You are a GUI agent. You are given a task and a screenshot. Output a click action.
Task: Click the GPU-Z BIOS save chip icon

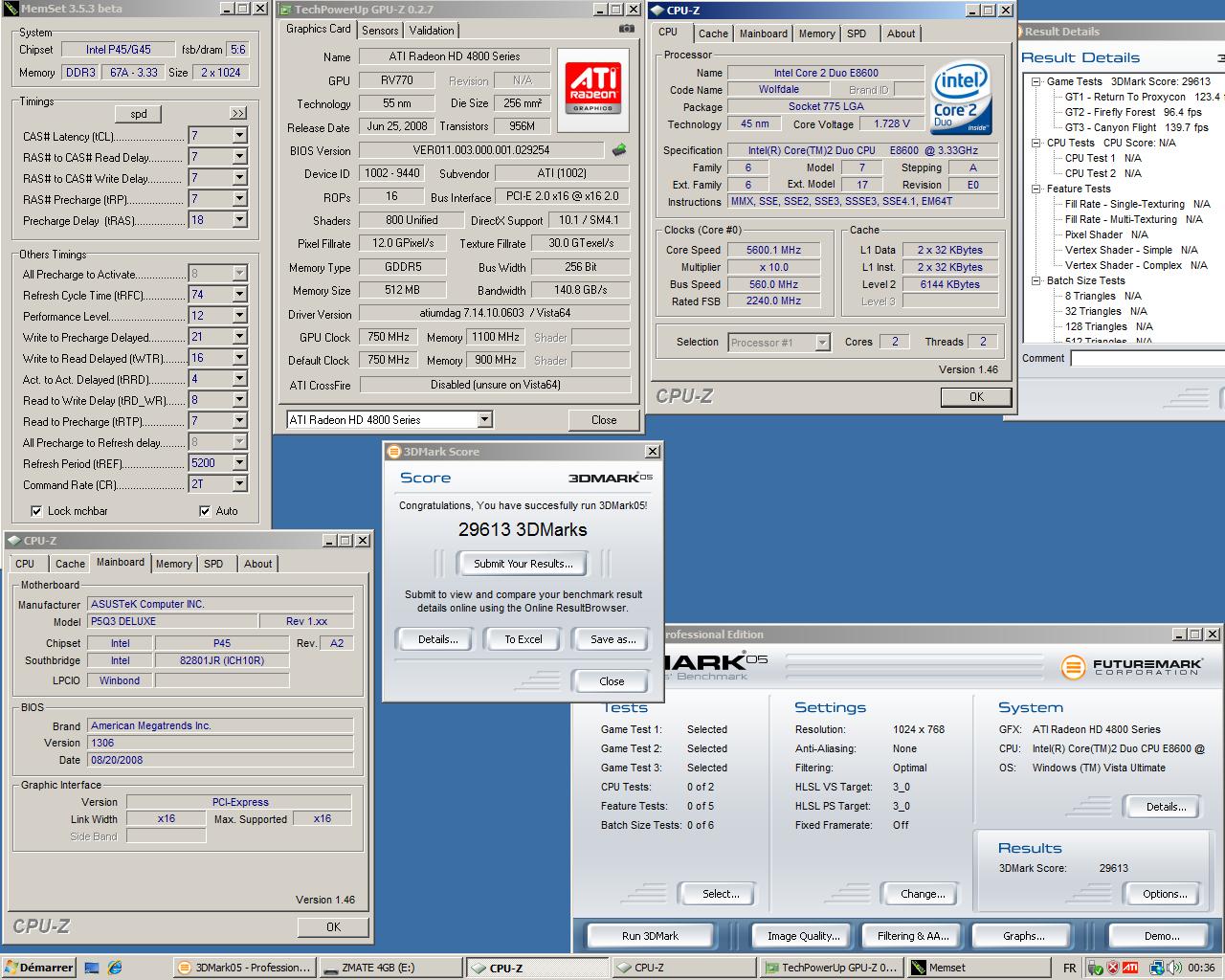[619, 149]
